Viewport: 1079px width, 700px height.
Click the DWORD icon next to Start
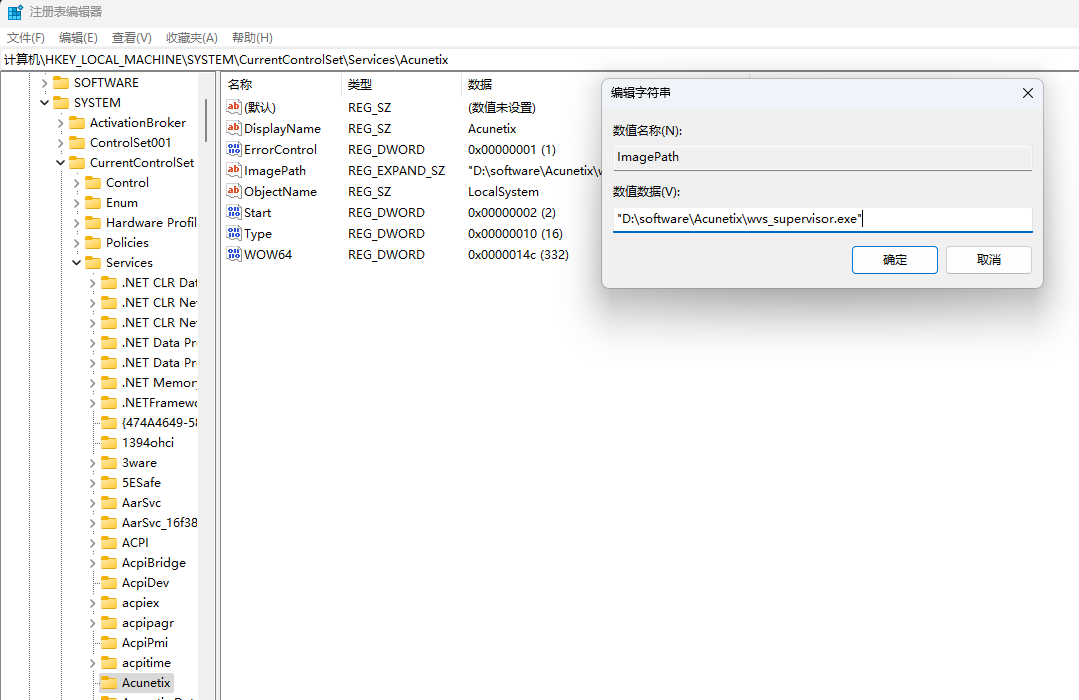click(234, 212)
